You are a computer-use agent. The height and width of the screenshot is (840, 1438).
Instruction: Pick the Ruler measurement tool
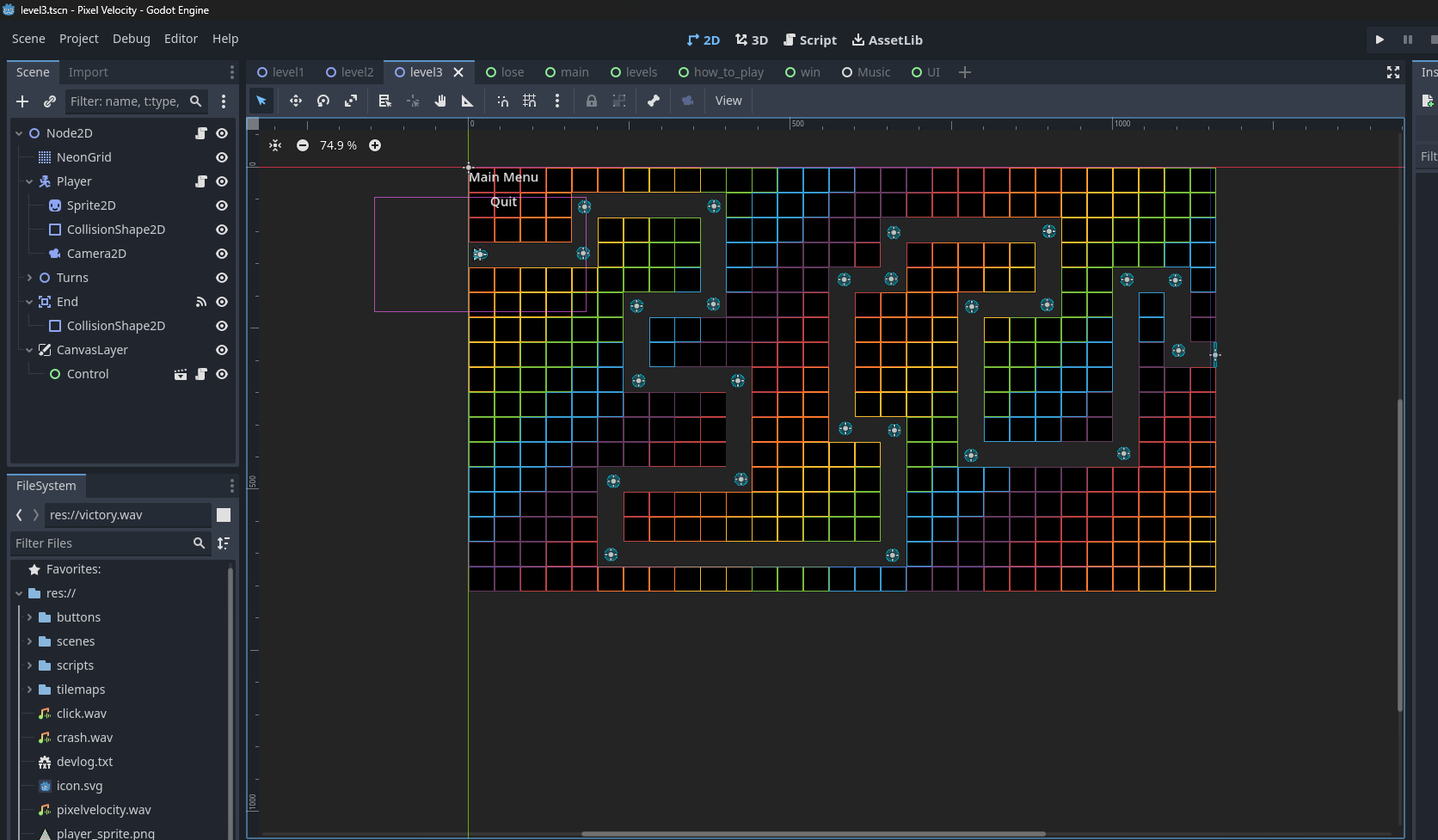click(468, 101)
